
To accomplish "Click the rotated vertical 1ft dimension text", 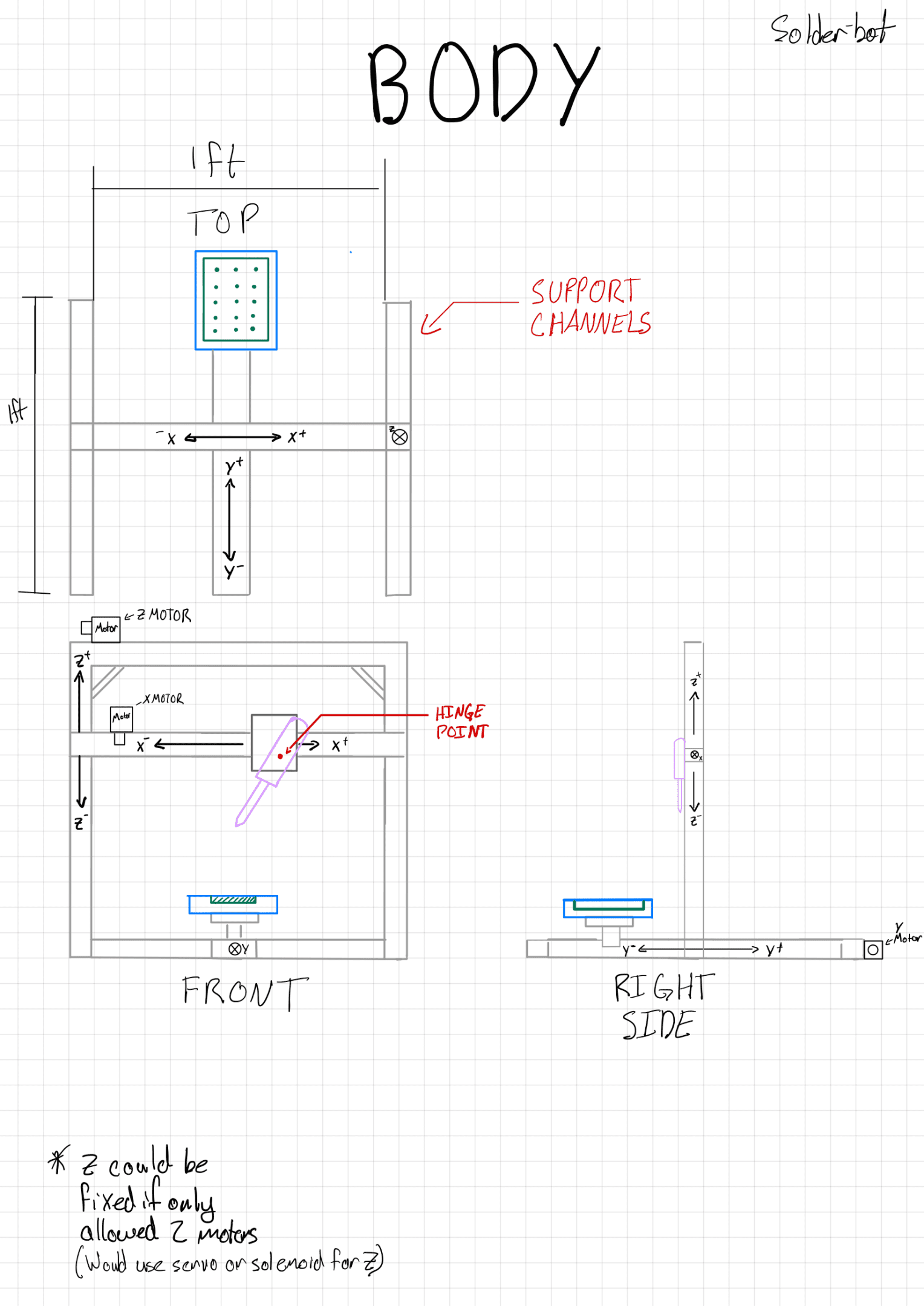I will click(x=17, y=411).
